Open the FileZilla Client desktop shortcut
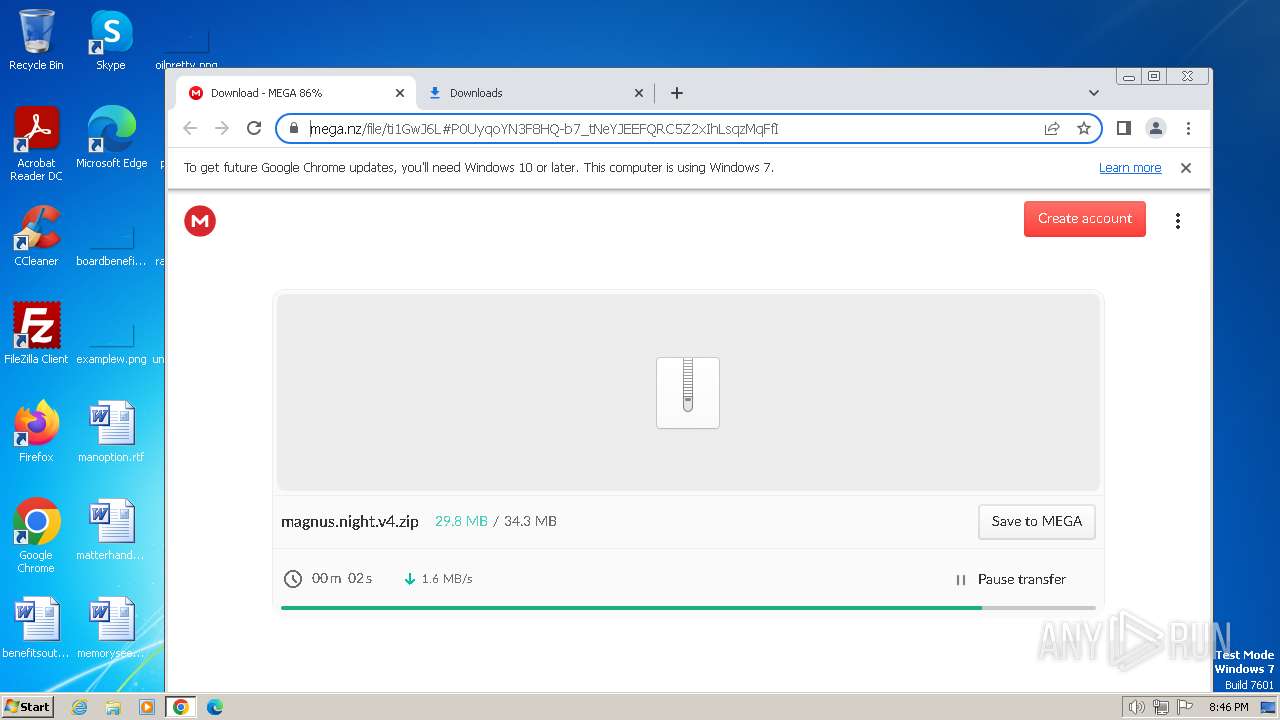This screenshot has width=1280, height=720. [36, 334]
